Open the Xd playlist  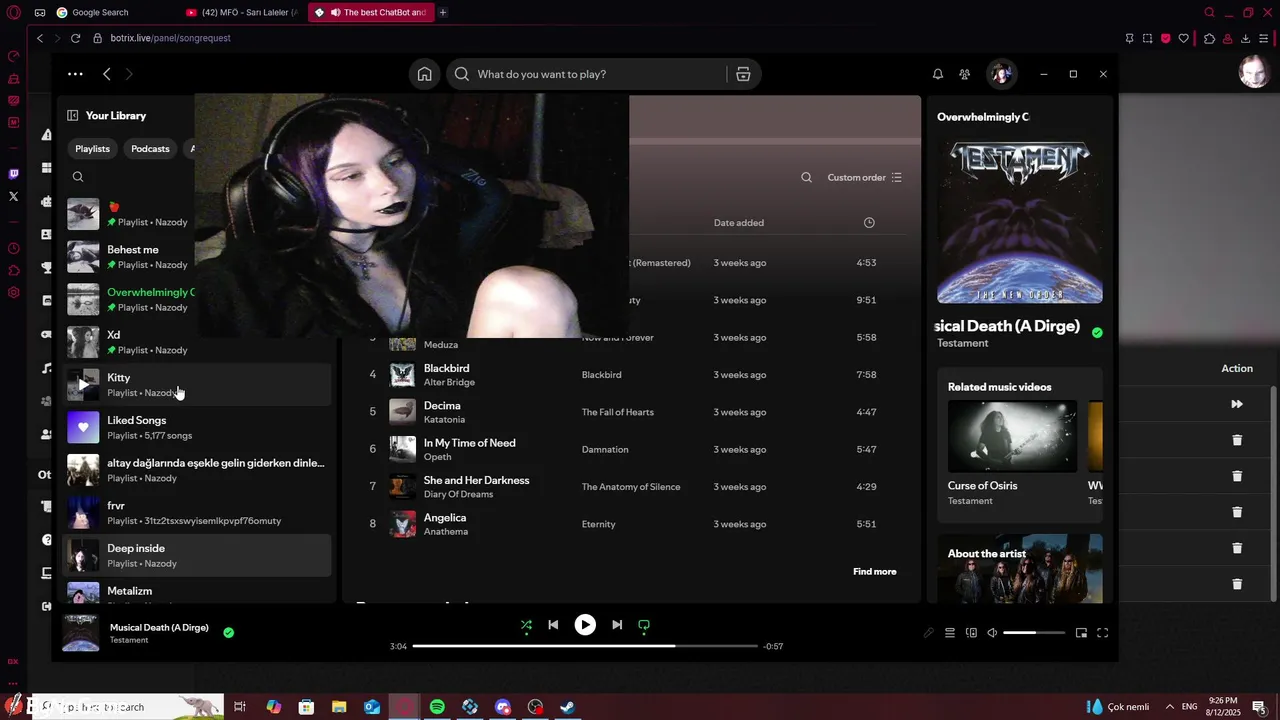click(130, 342)
